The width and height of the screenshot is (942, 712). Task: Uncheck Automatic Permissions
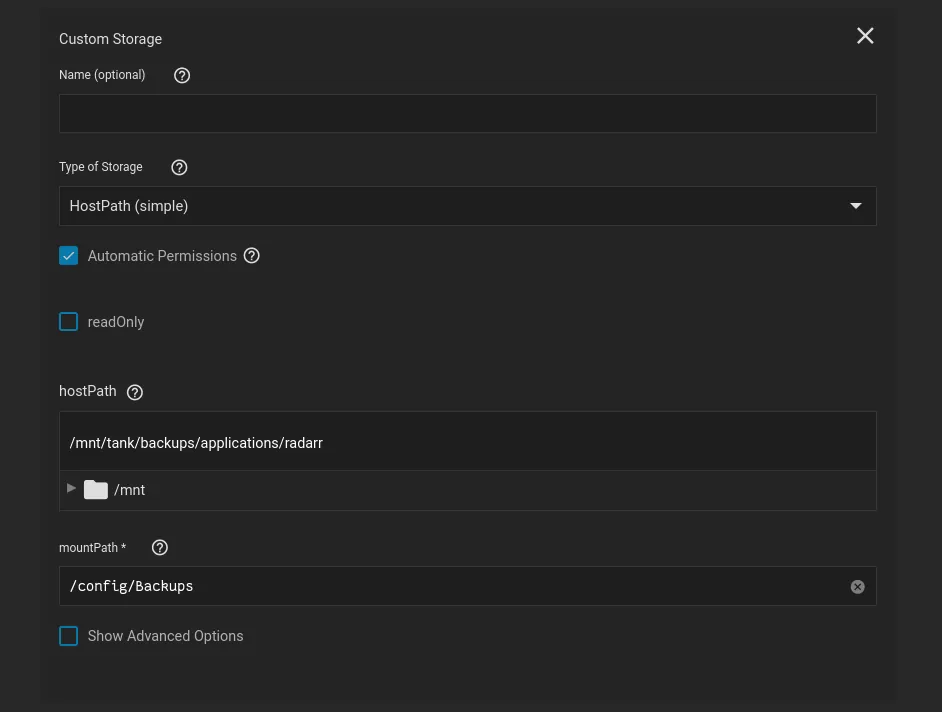[x=68, y=255]
